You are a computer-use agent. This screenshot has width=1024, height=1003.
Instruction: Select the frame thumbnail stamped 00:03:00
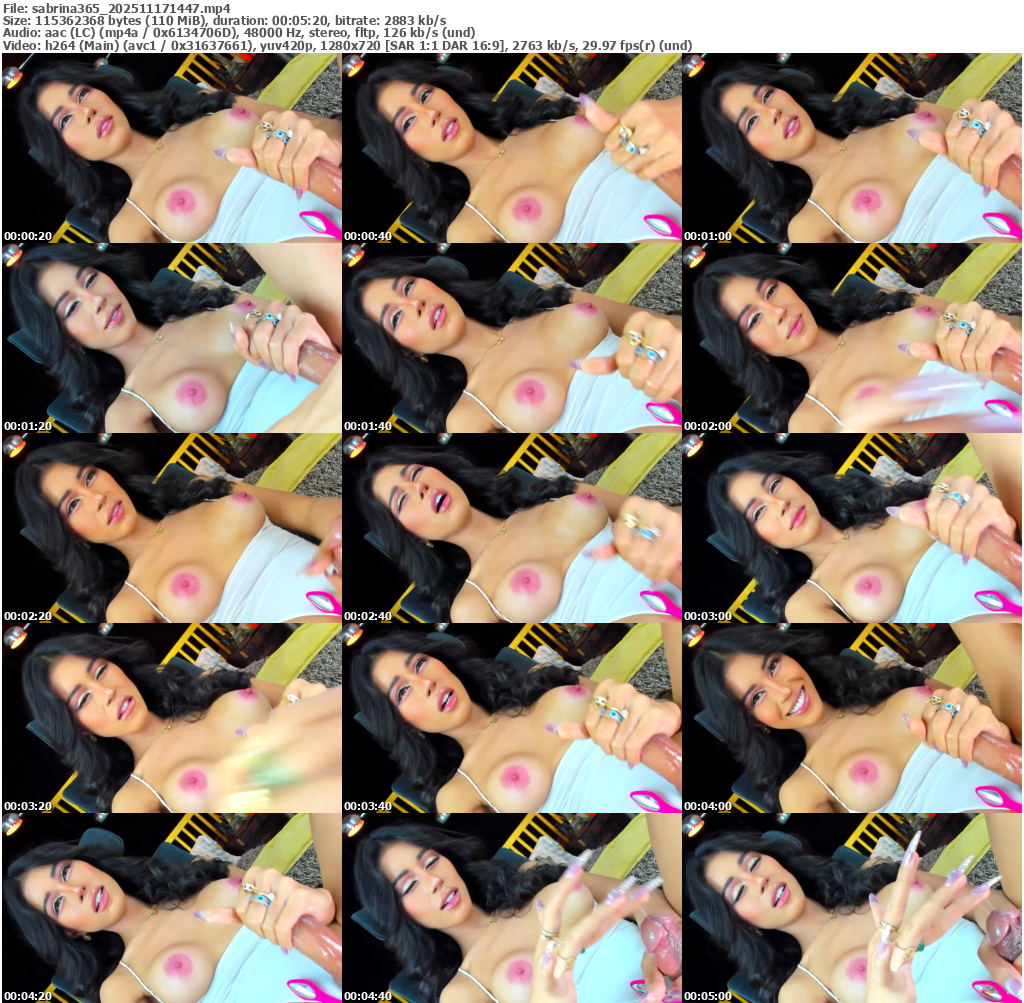(852, 528)
